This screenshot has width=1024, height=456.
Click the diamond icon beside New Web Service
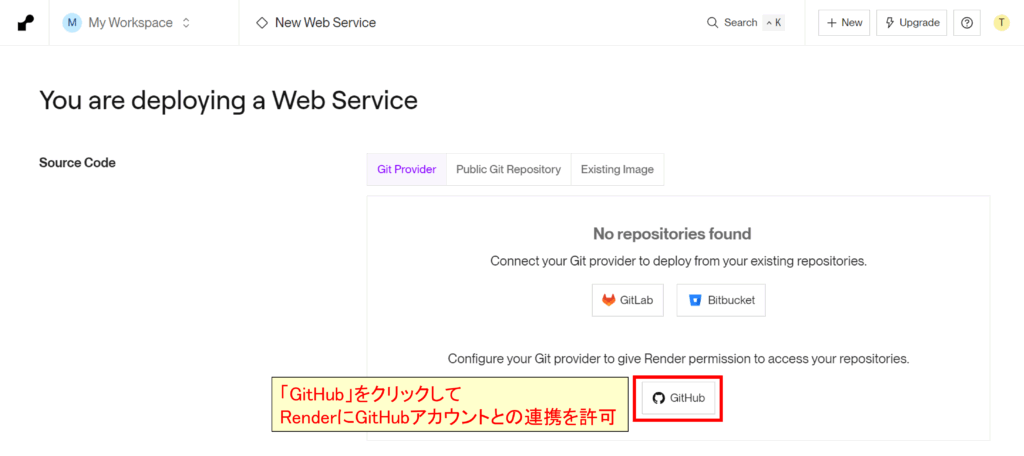(262, 23)
